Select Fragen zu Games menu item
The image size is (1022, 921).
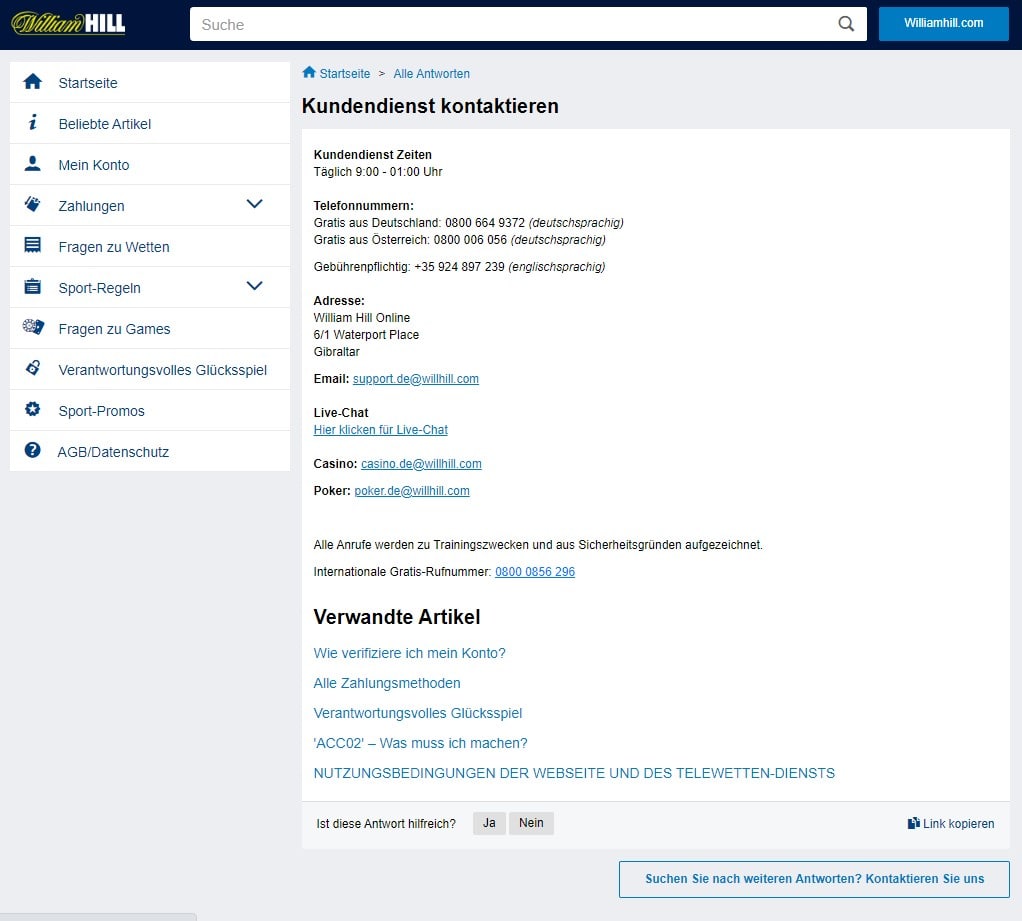(x=150, y=329)
